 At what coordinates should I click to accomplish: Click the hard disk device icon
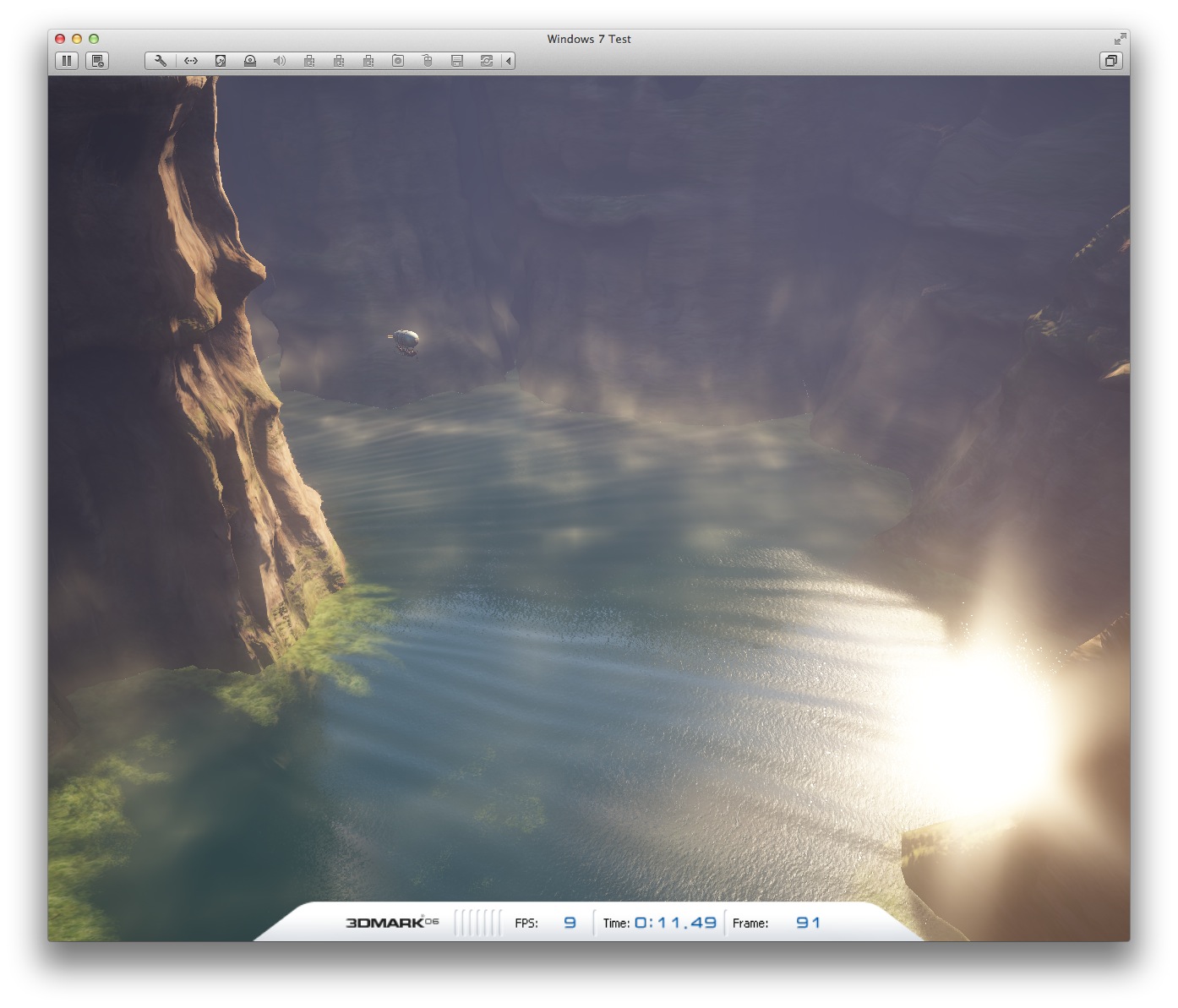(x=221, y=61)
